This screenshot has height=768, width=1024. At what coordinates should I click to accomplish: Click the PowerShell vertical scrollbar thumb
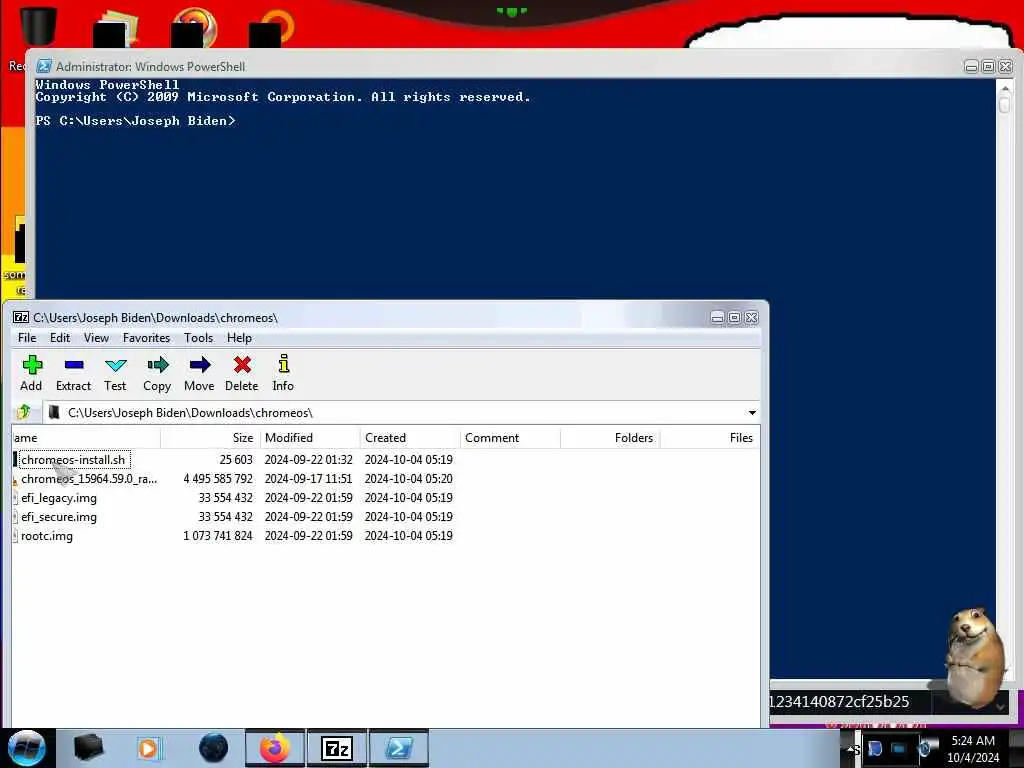(1004, 105)
